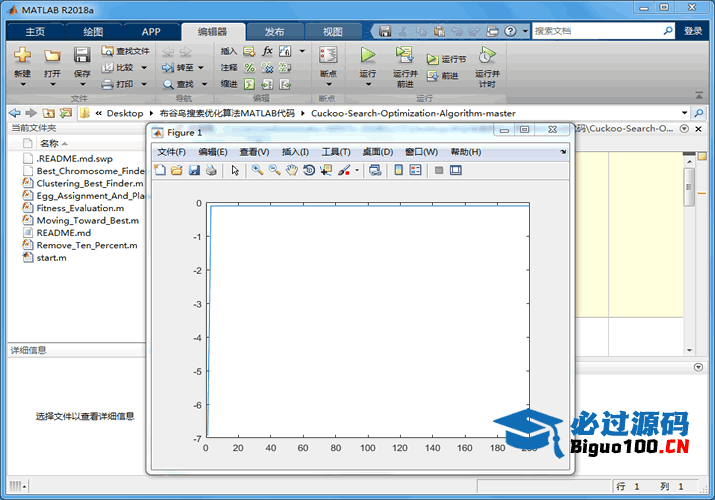
Task: Switch to the View tab
Action: (x=332, y=31)
